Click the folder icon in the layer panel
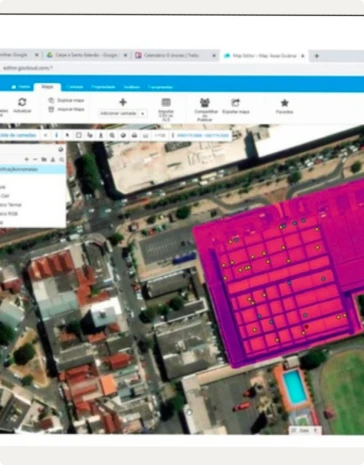This screenshot has width=364, height=465. point(44,159)
